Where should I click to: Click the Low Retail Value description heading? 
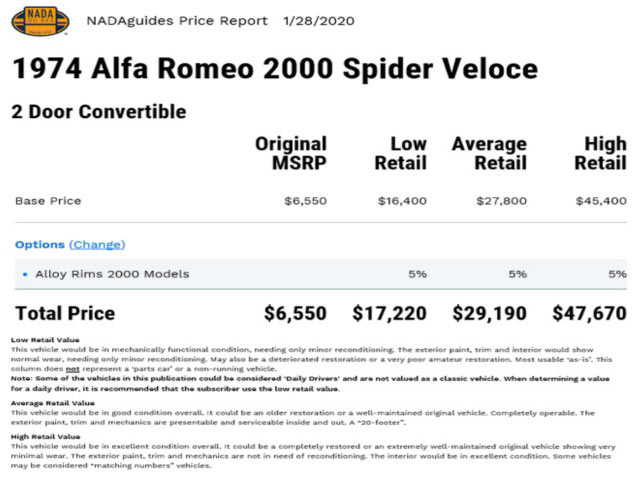click(x=45, y=340)
